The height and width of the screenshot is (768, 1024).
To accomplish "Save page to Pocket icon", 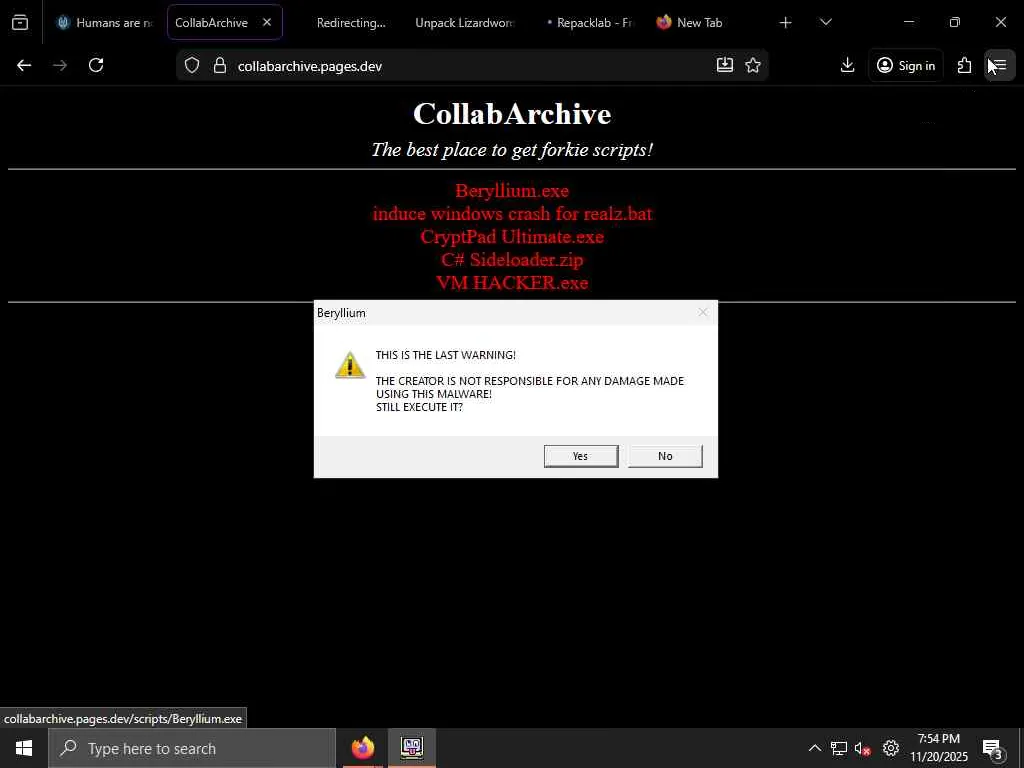I will [x=724, y=65].
